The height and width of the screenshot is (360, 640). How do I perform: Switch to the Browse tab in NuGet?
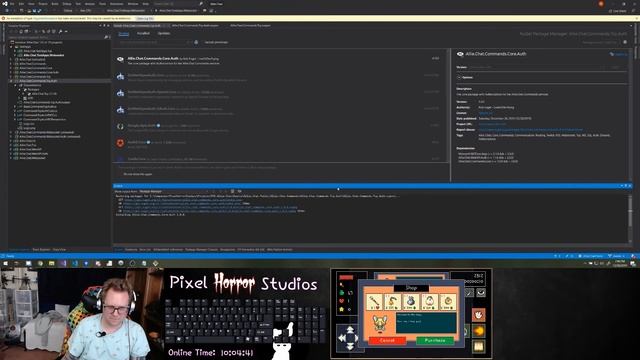point(124,33)
